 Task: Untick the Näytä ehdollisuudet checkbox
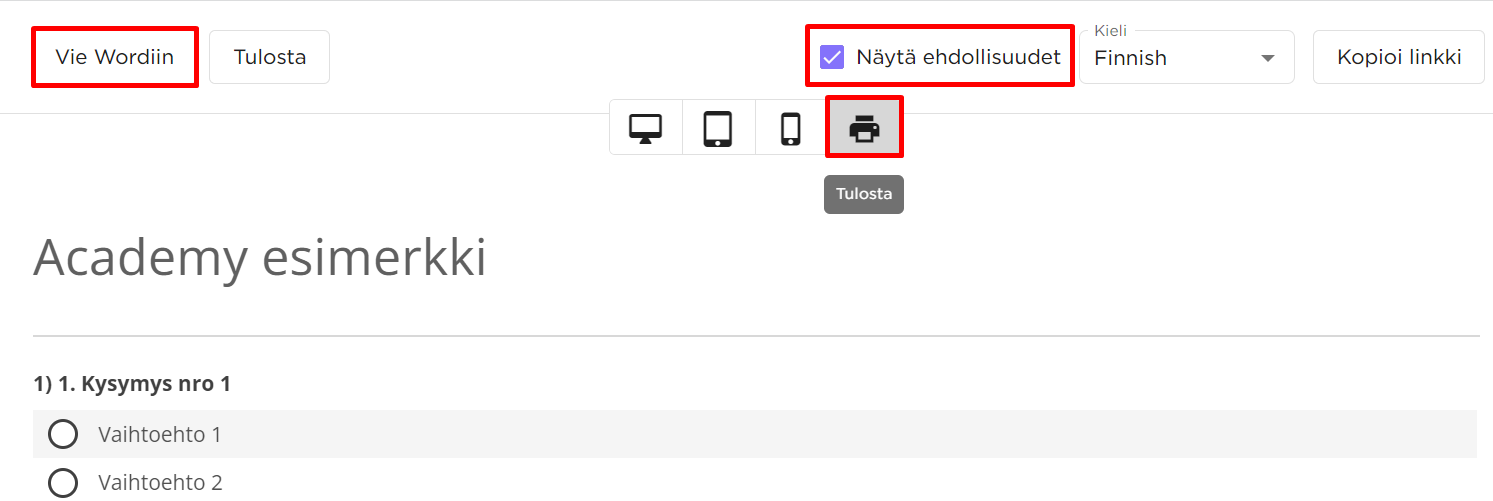(832, 57)
